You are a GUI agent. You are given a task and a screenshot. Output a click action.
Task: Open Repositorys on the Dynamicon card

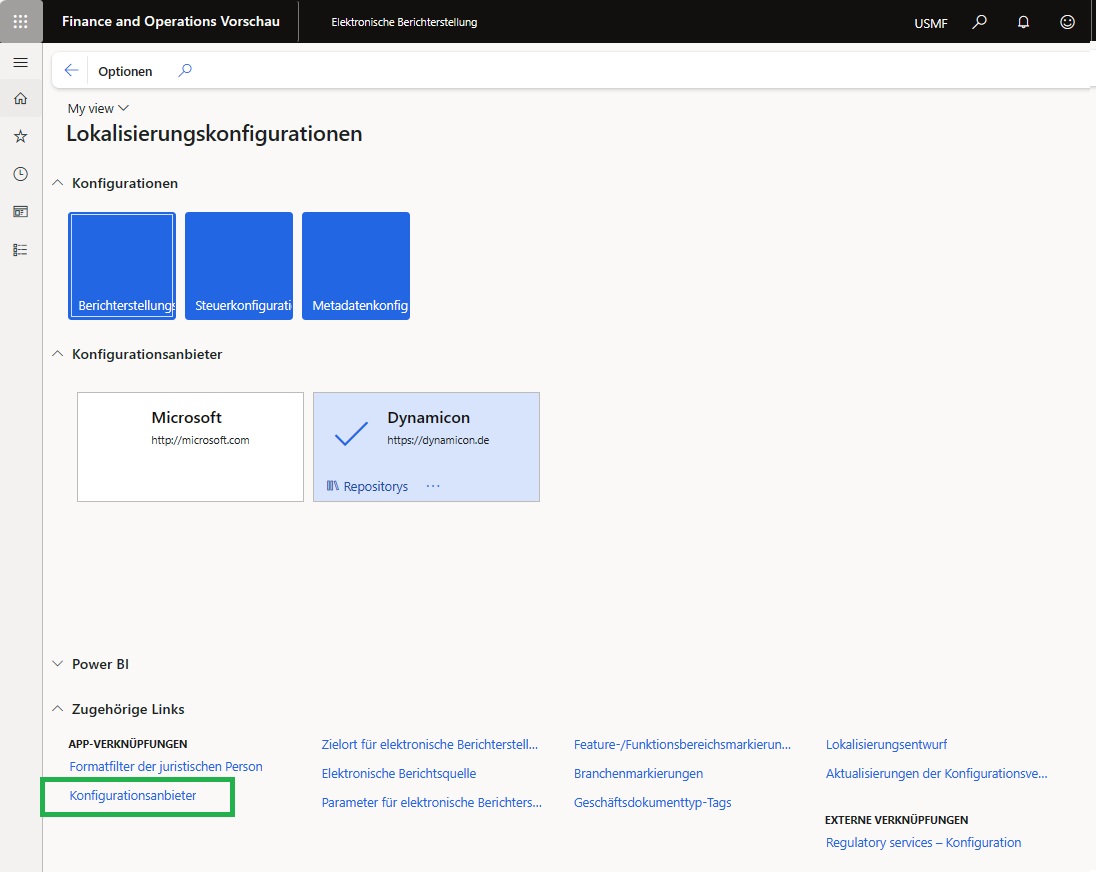(367, 487)
